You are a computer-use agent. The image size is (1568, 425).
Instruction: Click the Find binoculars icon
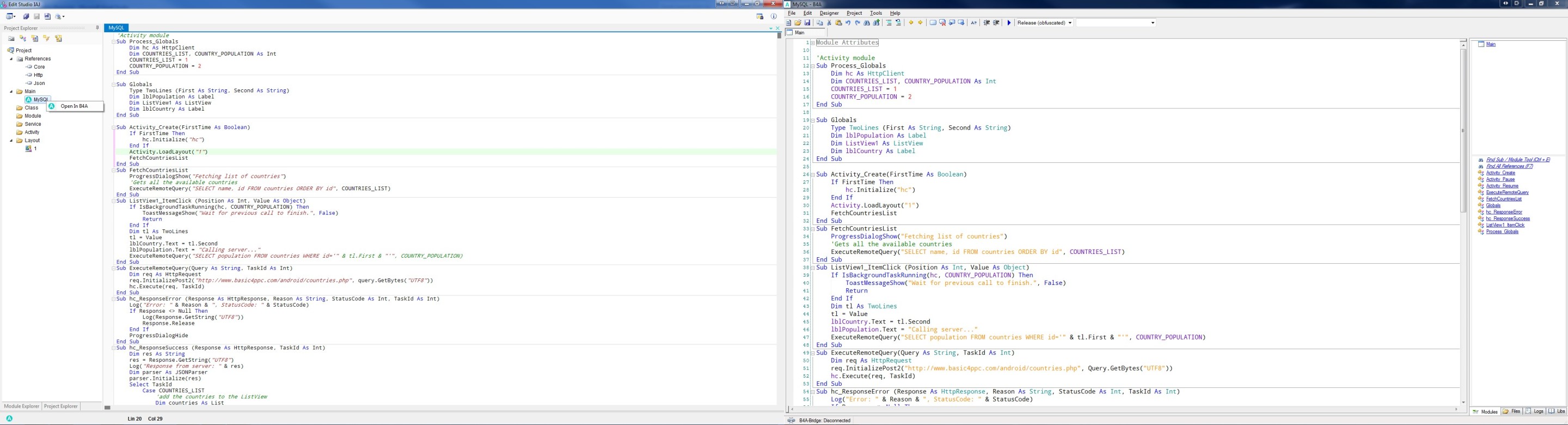[867, 23]
